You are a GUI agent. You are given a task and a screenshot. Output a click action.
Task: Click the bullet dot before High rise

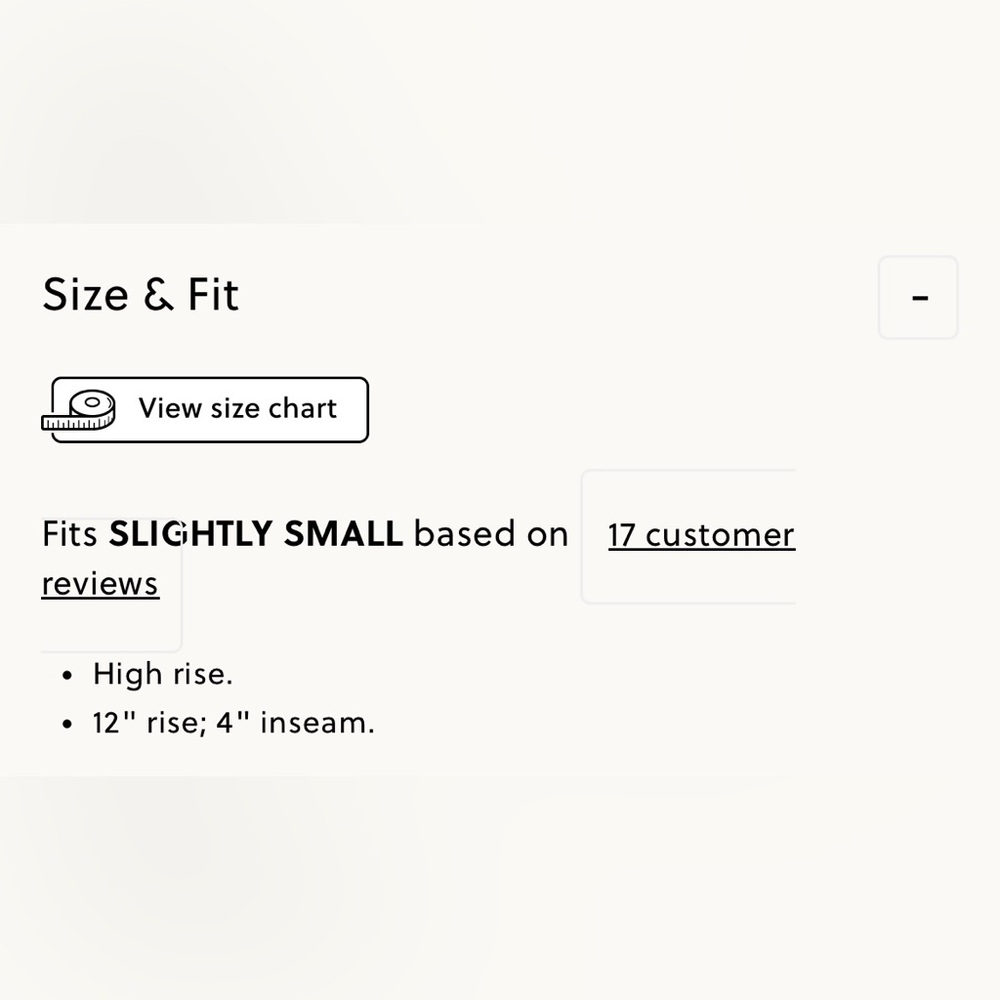tap(67, 676)
